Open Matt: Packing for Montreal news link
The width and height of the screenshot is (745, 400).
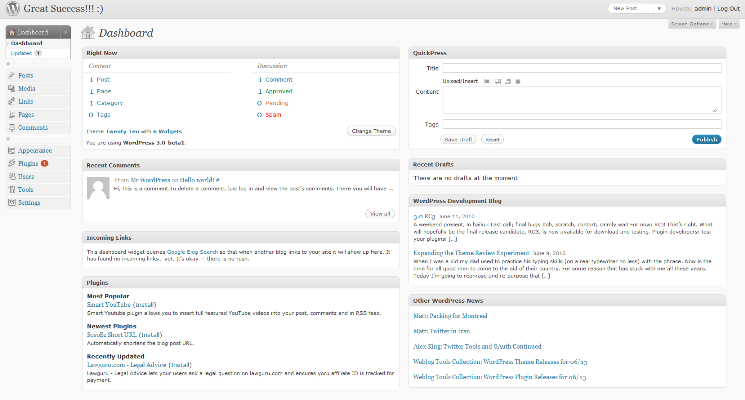pos(450,316)
